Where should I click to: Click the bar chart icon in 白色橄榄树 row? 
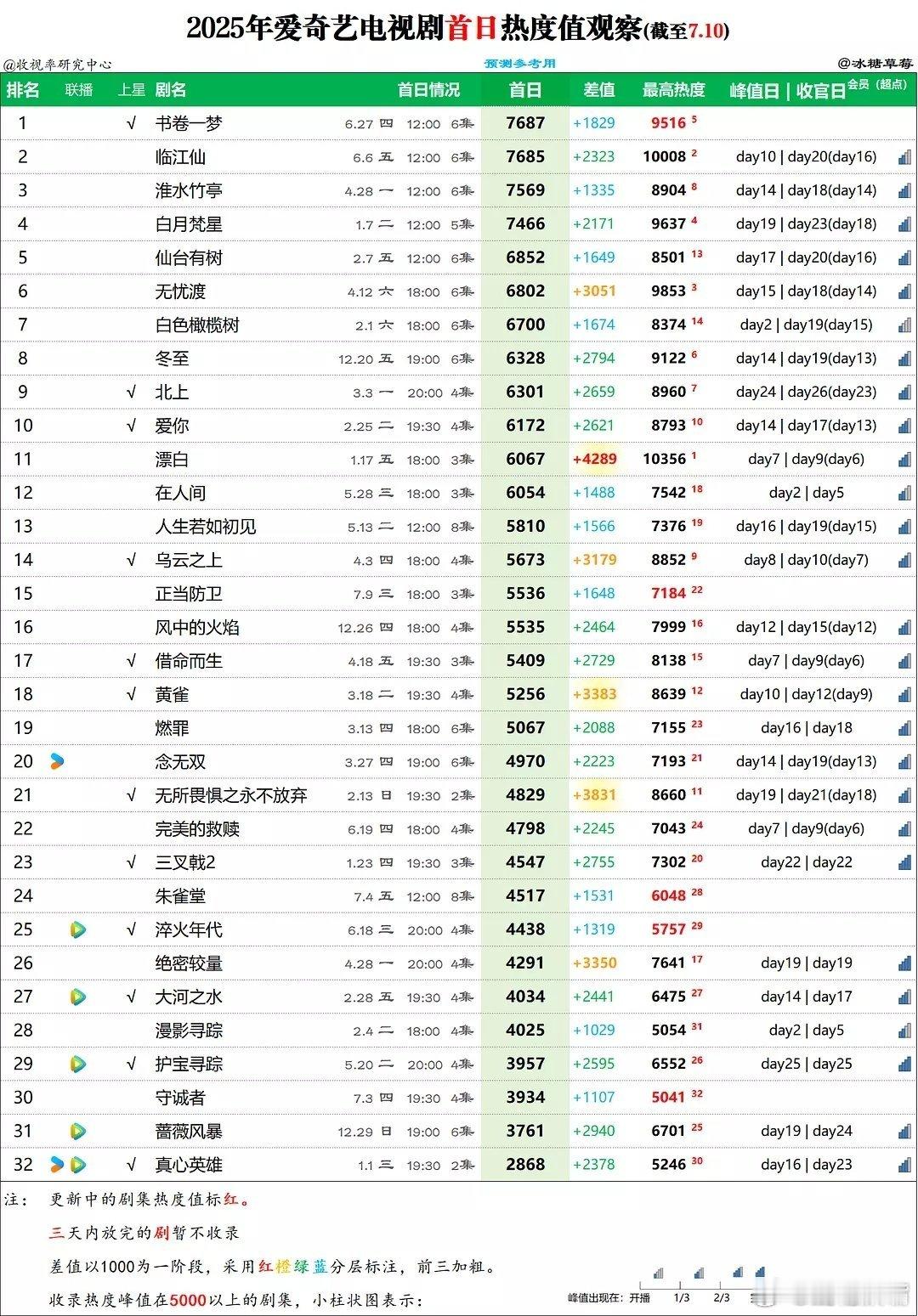[x=904, y=325]
